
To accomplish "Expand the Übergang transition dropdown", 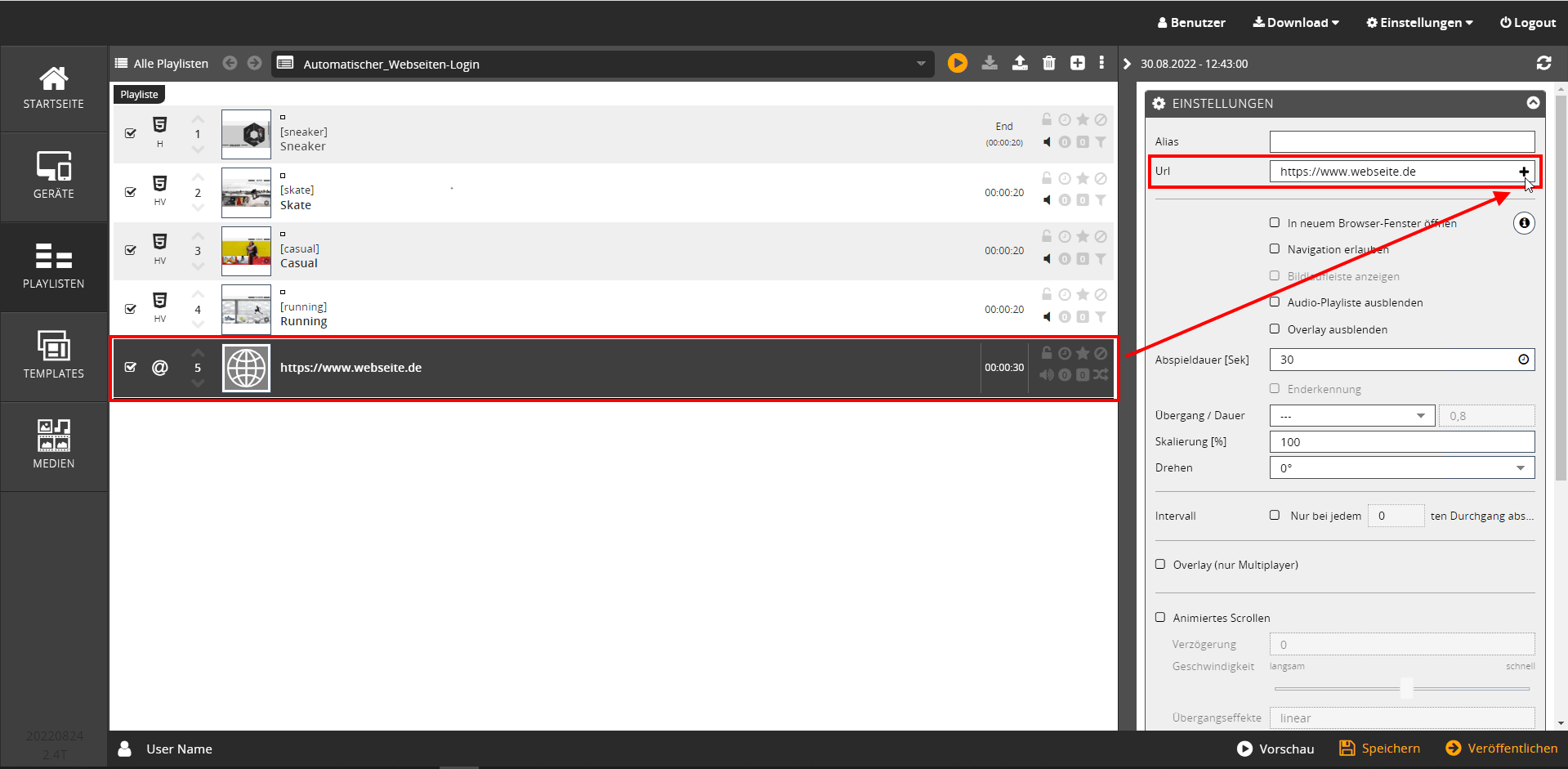I will tap(1351, 416).
